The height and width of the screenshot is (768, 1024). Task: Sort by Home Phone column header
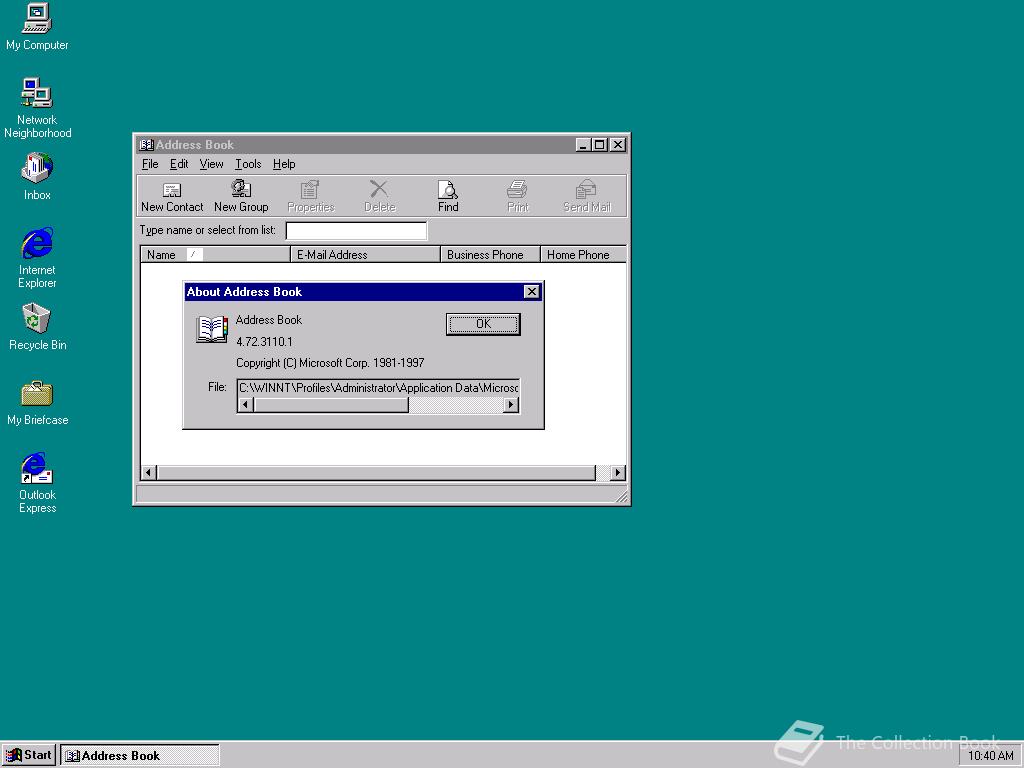pos(583,255)
